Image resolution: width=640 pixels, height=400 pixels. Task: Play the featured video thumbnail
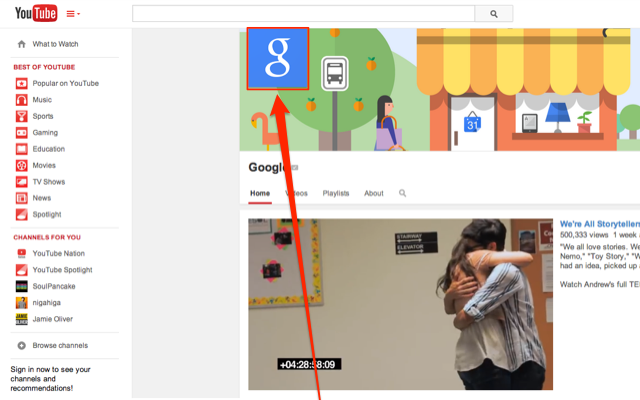400,304
